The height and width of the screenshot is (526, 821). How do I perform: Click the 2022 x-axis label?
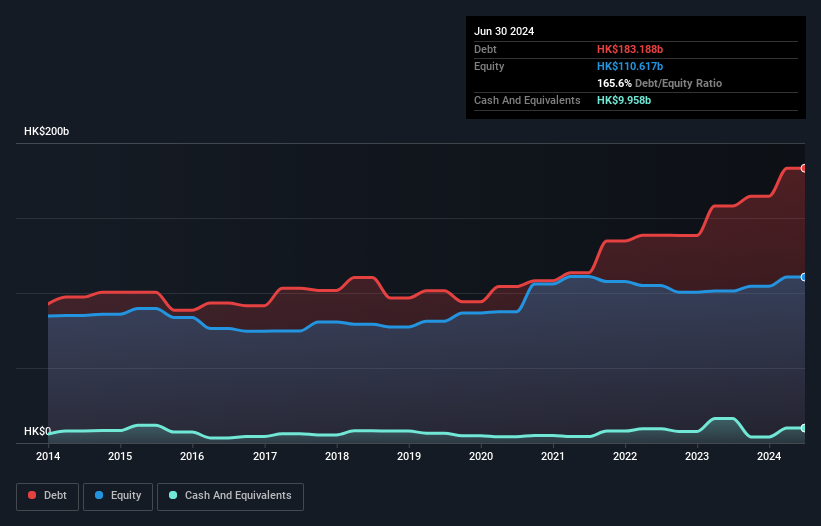625,456
